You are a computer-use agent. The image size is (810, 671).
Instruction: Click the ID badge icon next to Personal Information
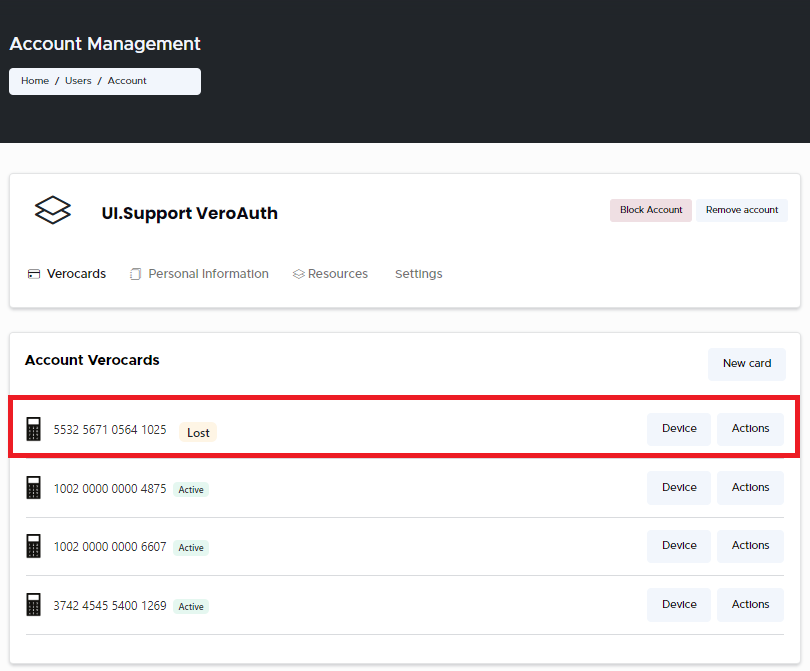(135, 273)
